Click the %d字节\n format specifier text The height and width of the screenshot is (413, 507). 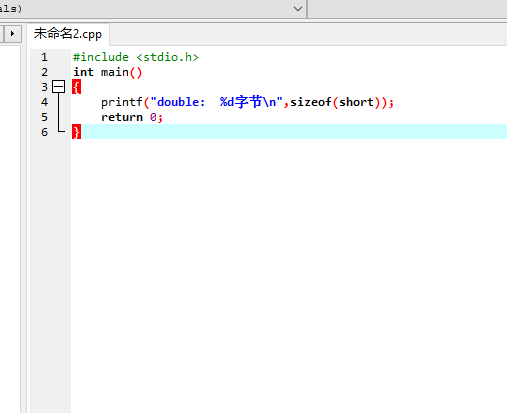(x=248, y=102)
